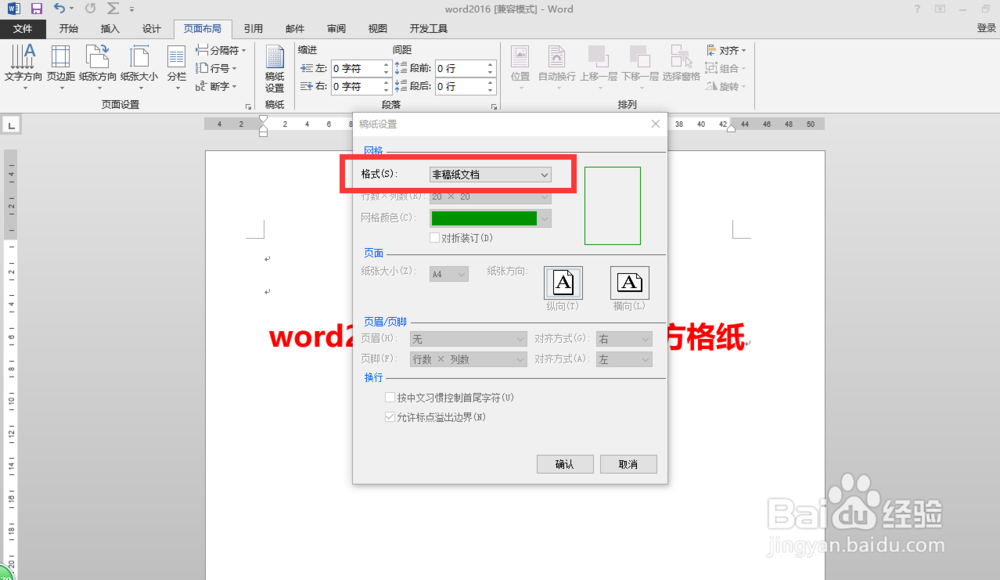The width and height of the screenshot is (1000, 580).
Task: Click the left indent 左 input field
Action: (357, 68)
